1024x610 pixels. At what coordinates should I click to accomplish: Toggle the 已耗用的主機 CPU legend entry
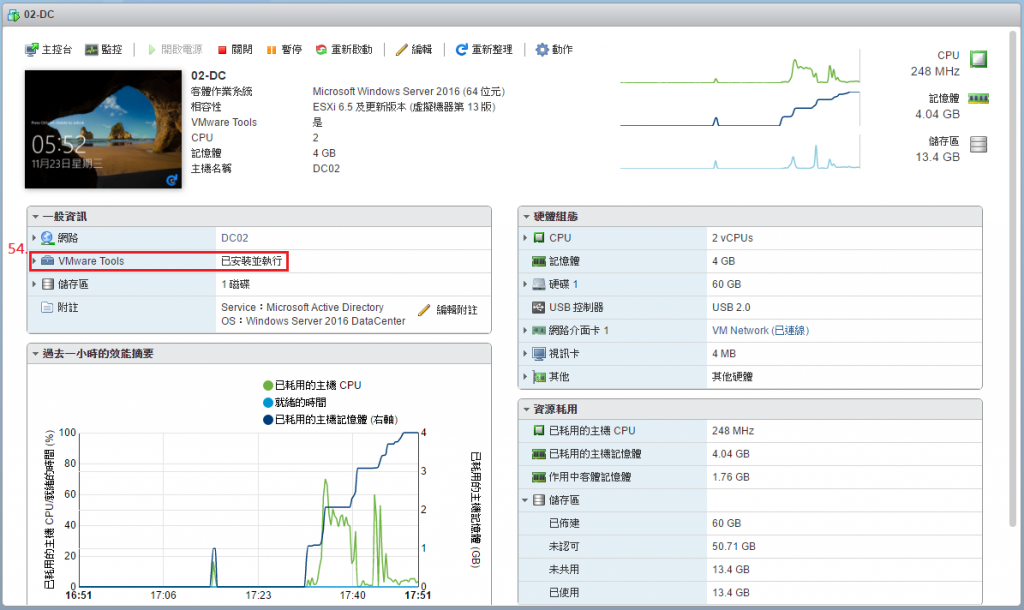pos(312,385)
